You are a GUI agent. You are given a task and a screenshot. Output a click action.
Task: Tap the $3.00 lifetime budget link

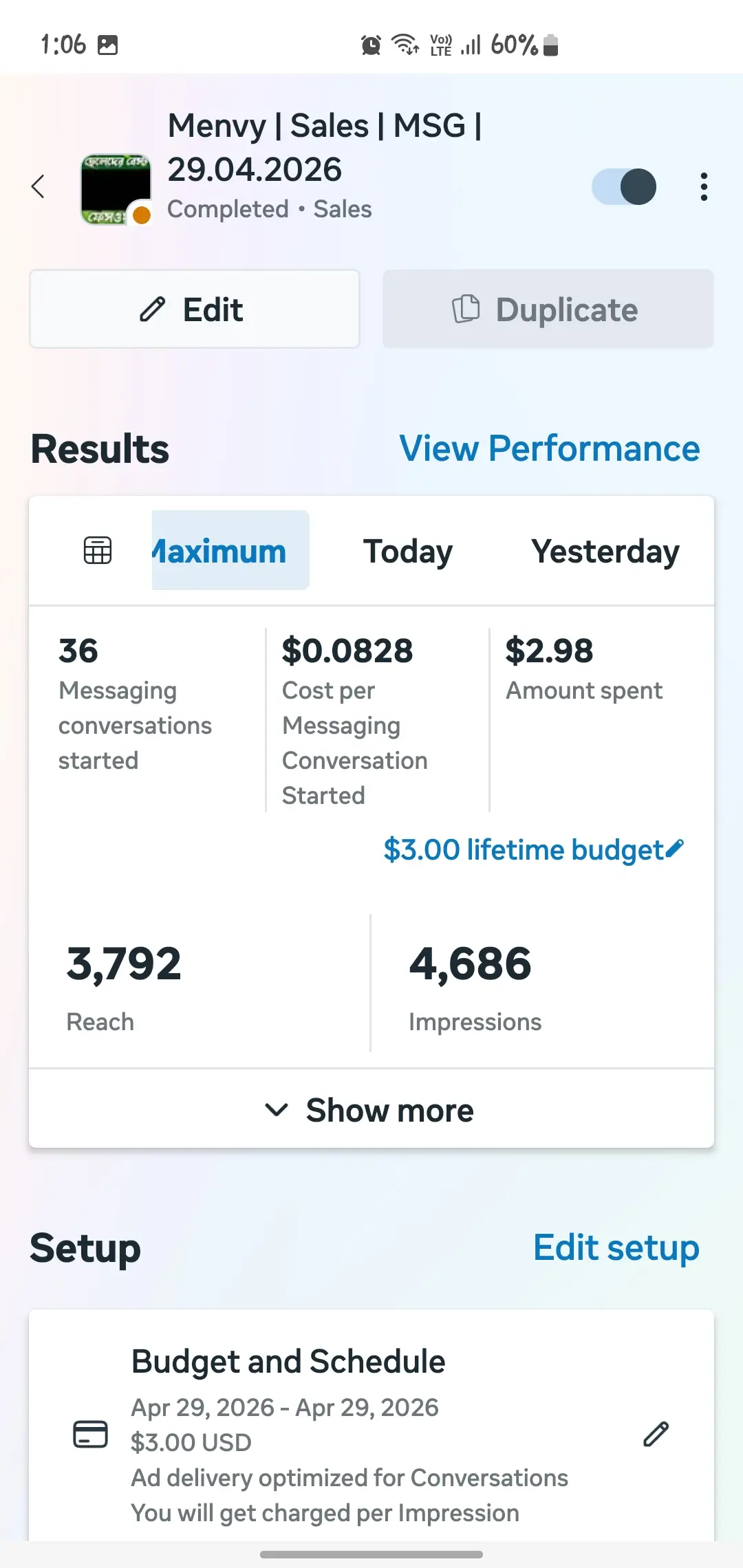(524, 850)
